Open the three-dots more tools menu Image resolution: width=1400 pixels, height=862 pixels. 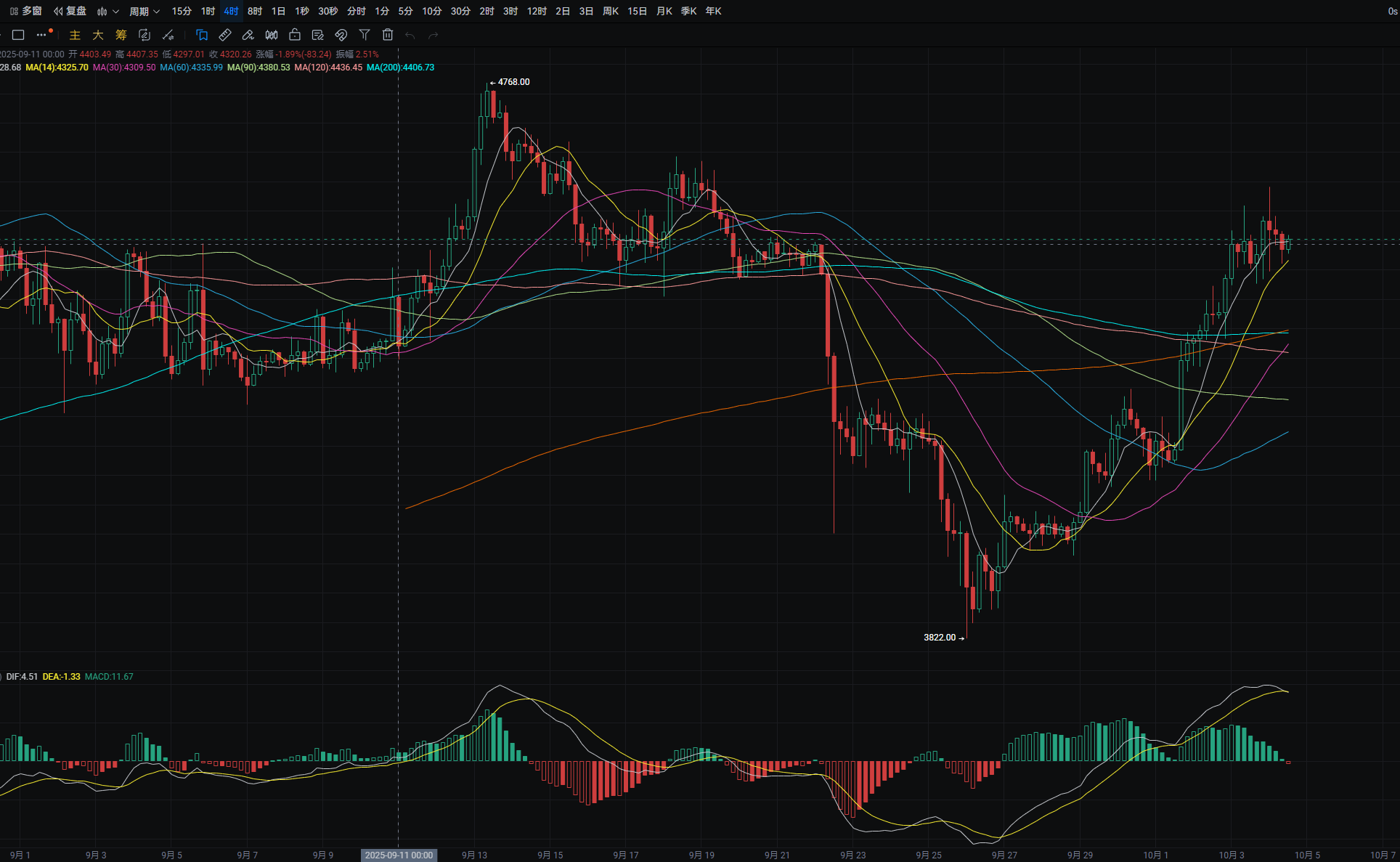pyautogui.click(x=42, y=35)
